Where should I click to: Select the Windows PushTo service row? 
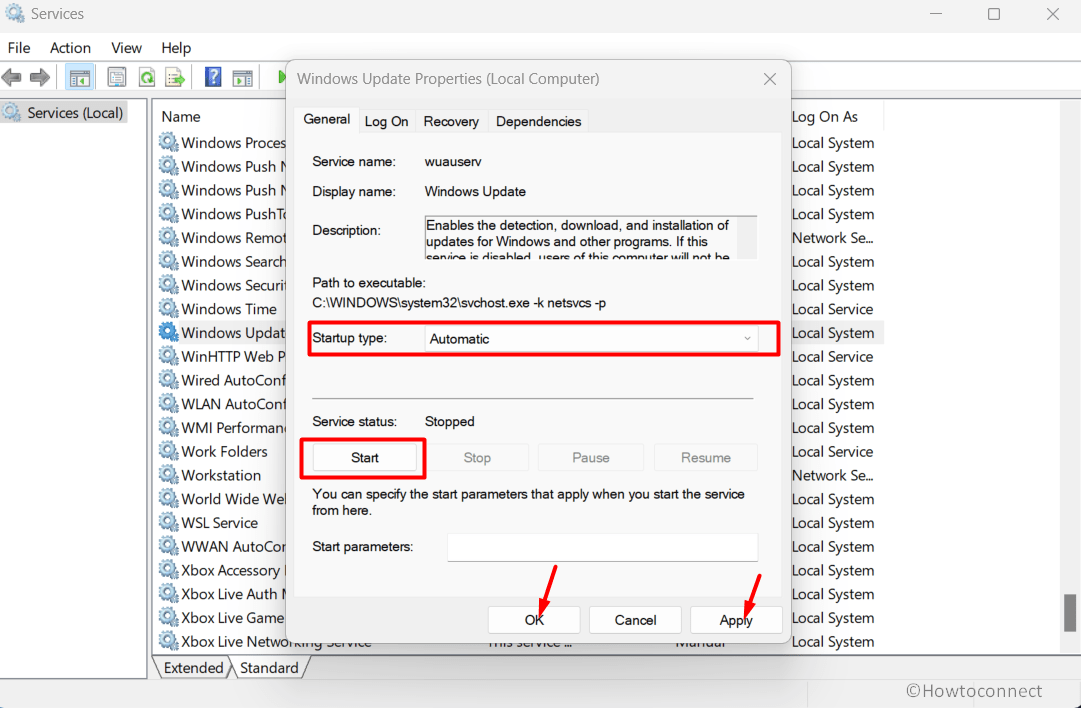click(x=233, y=214)
